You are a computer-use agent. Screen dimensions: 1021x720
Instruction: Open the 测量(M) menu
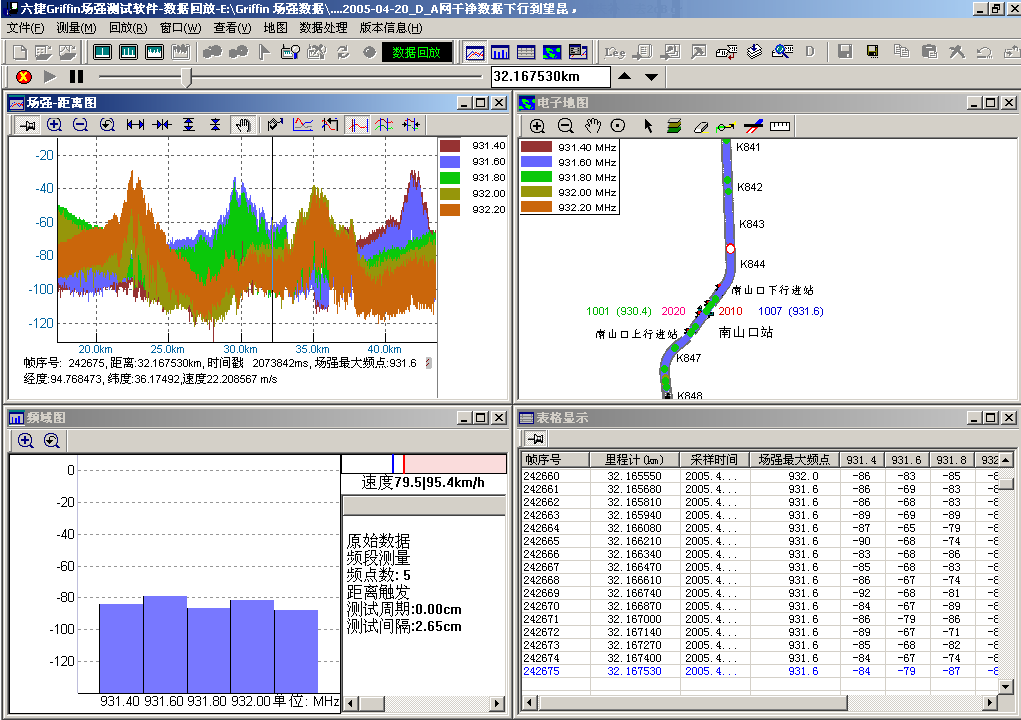pos(76,28)
